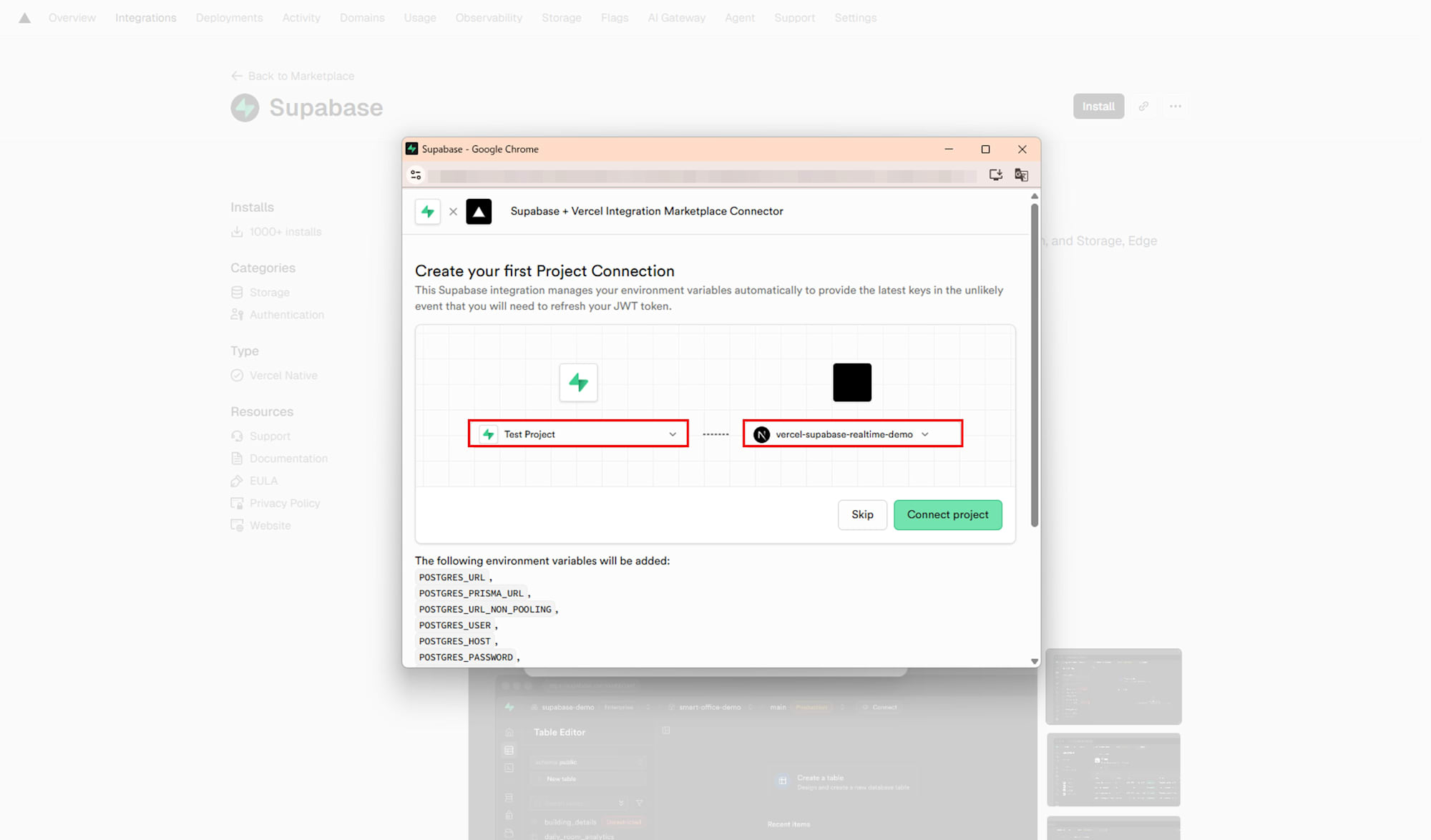
Task: Click the Supabase lightning logo in the dialog
Action: (x=578, y=382)
